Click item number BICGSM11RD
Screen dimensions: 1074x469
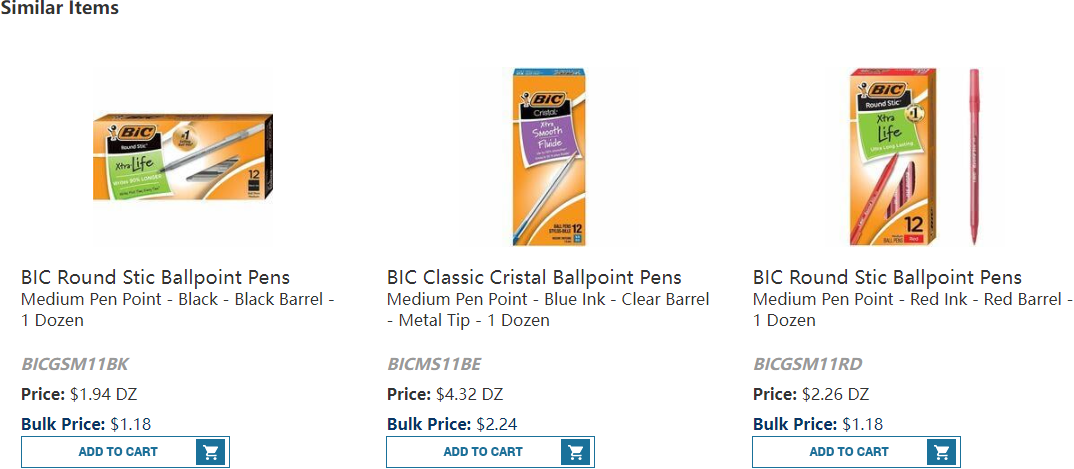[807, 364]
